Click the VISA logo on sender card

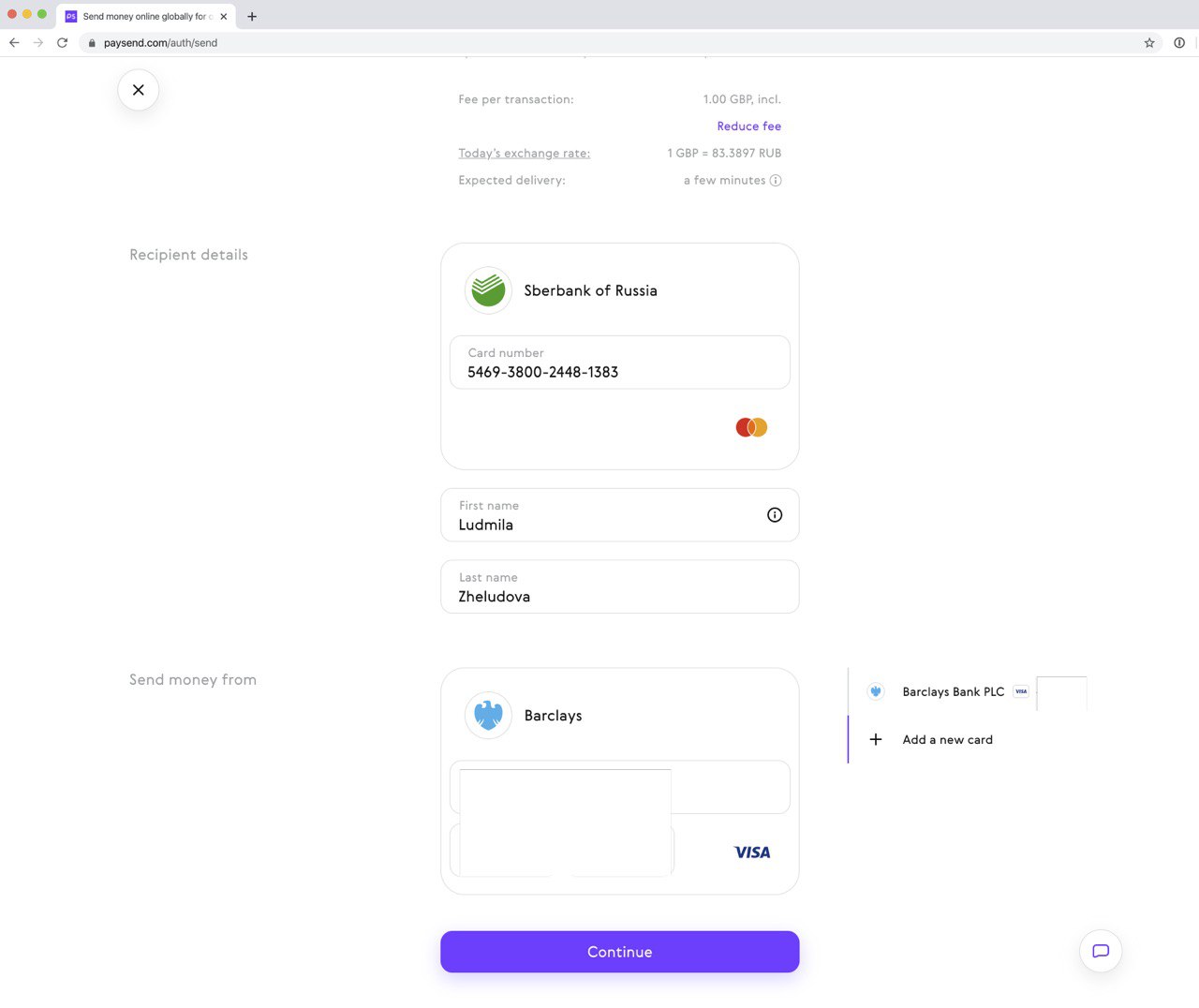tap(752, 852)
